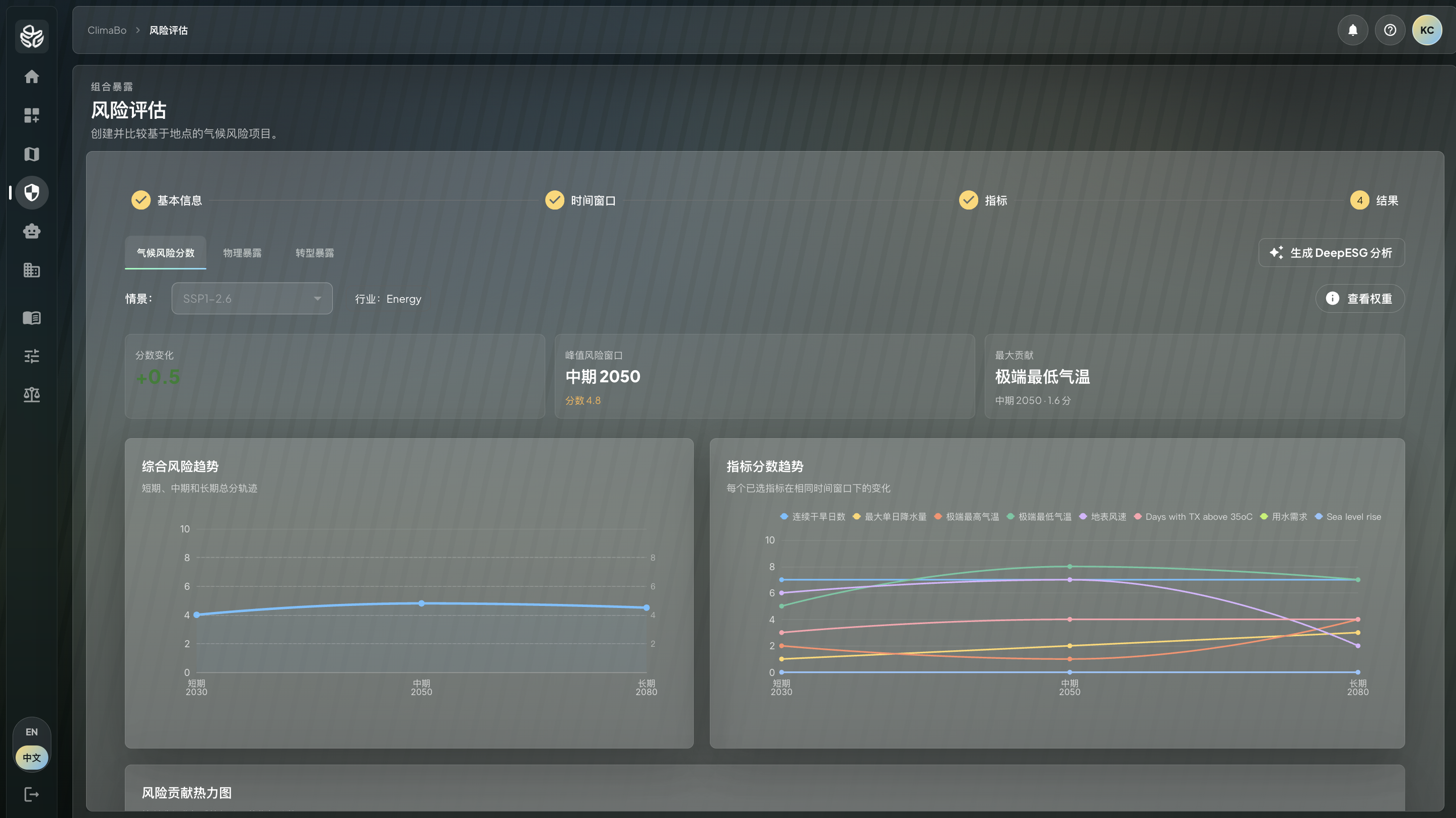This screenshot has height=818, width=1456.
Task: Open the dashboard widgets sidebar icon
Action: 32,115
